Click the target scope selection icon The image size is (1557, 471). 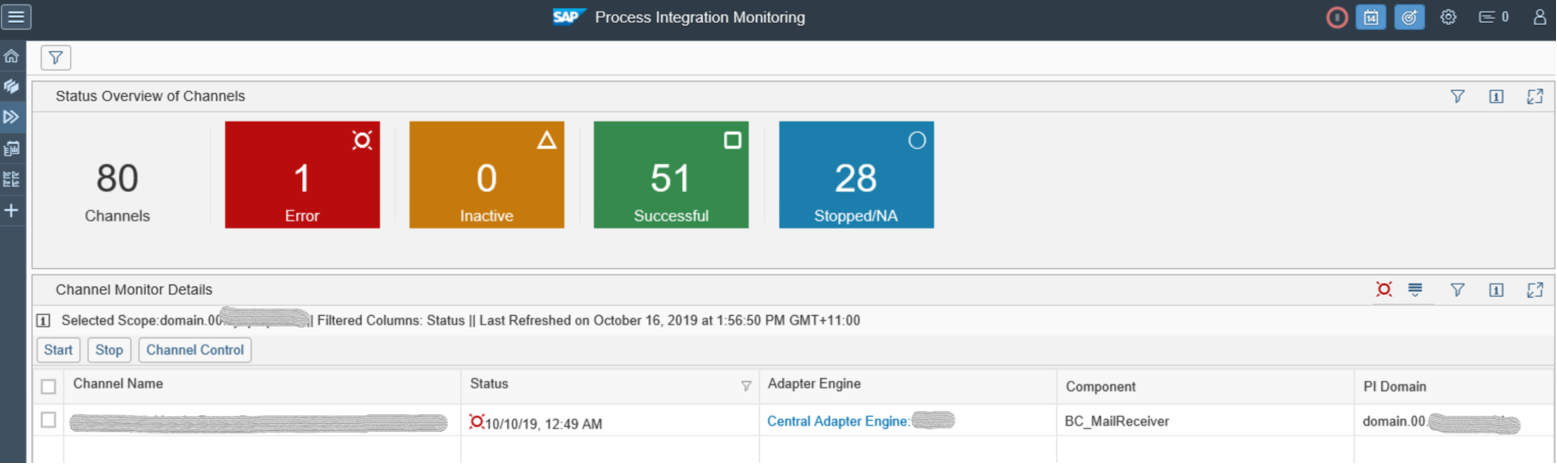[x=1409, y=17]
